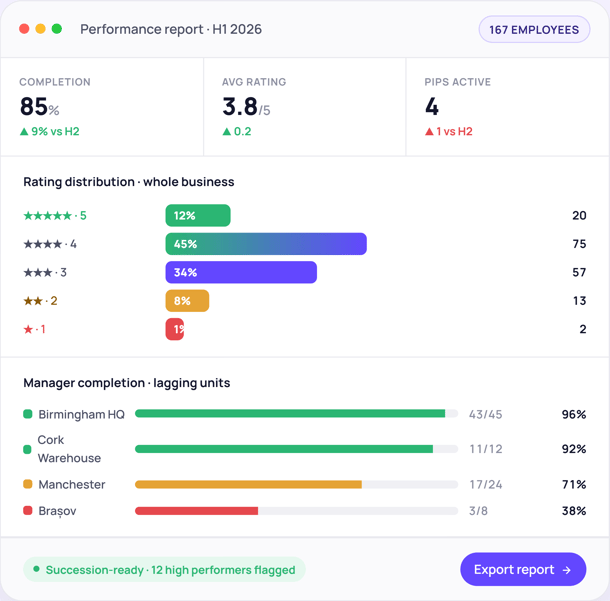610x601 pixels.
Task: Click the Succession-ready 12 high performers flagged pill
Action: click(x=164, y=569)
